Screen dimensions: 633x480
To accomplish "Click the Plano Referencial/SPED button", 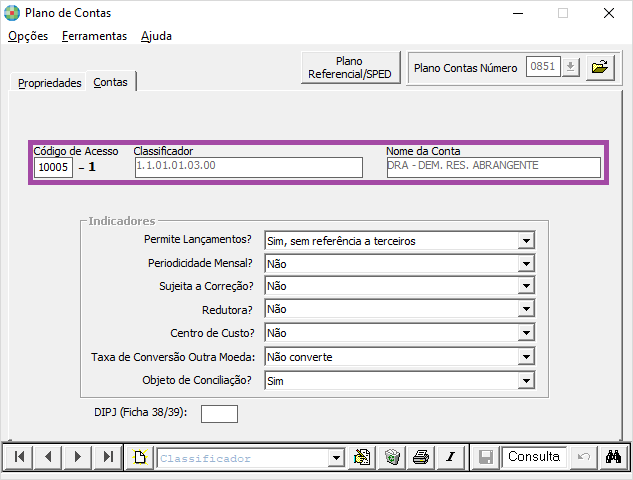I will pos(350,67).
